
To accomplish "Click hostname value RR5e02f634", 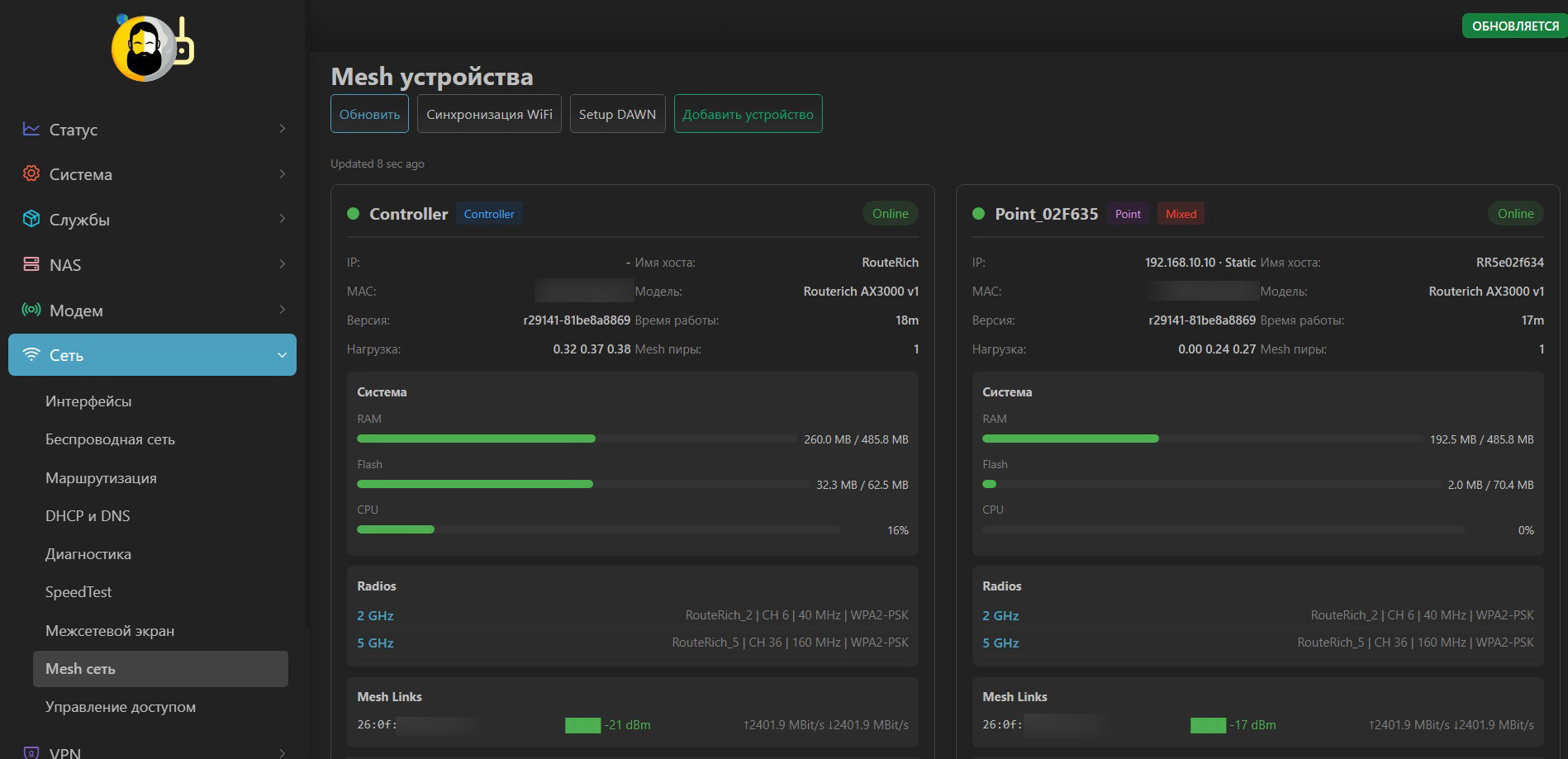I will tap(1510, 263).
